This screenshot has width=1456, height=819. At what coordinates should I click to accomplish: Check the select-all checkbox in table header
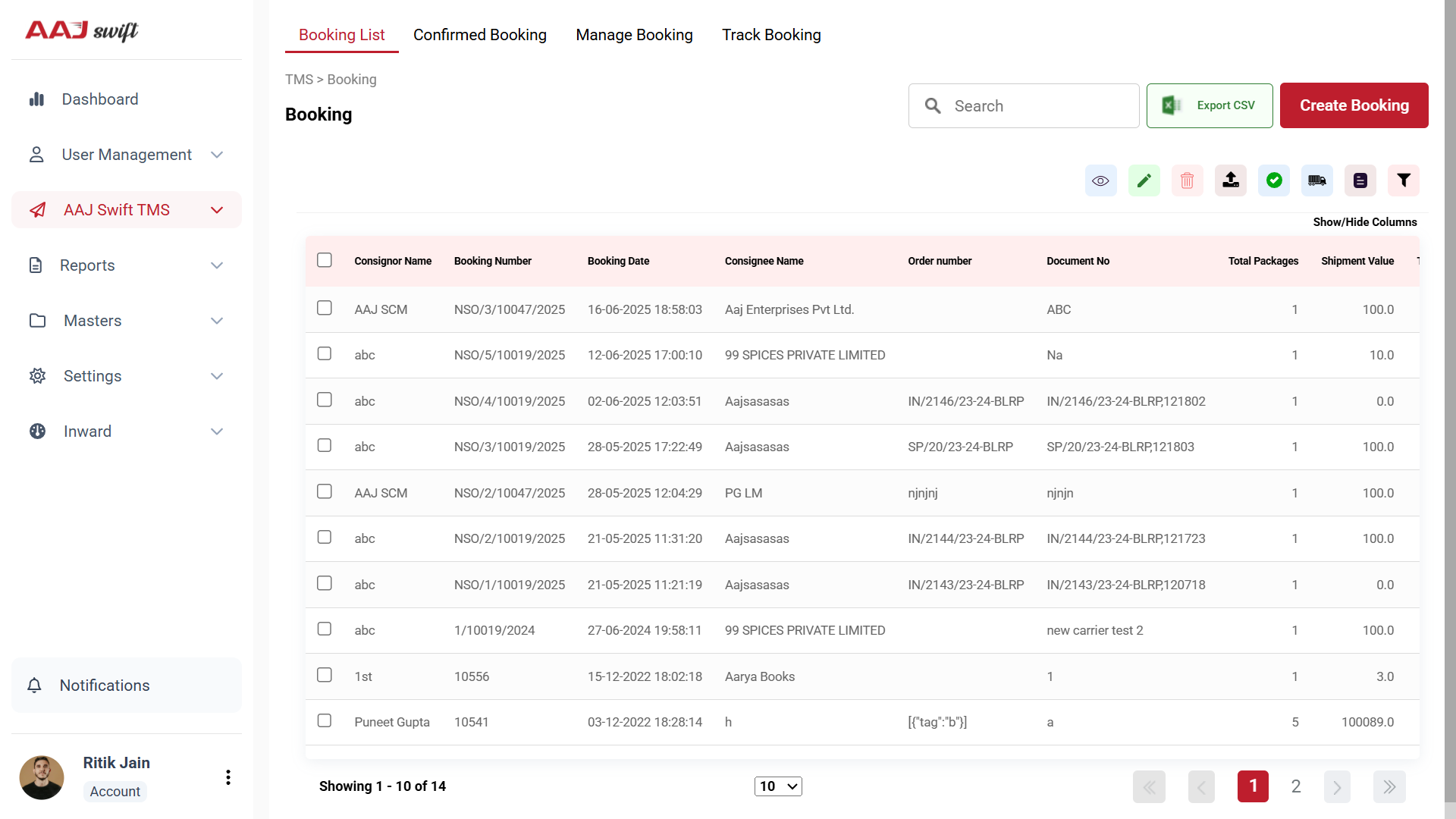[325, 260]
